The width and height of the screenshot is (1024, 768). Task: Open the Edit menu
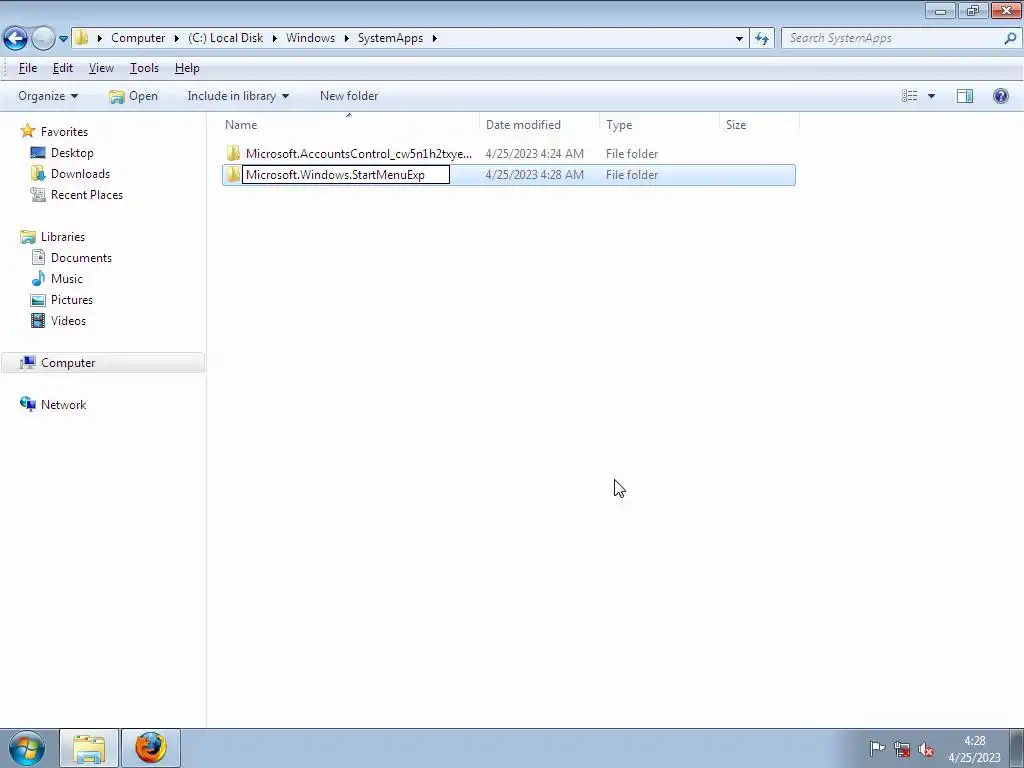(x=63, y=68)
